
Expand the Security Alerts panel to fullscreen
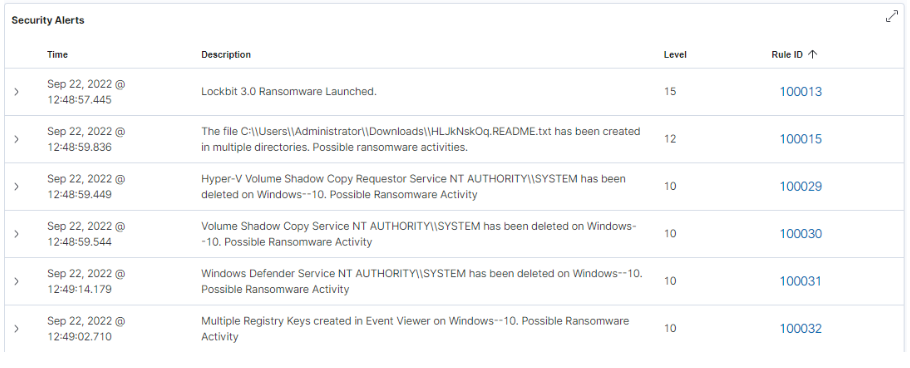tap(891, 17)
